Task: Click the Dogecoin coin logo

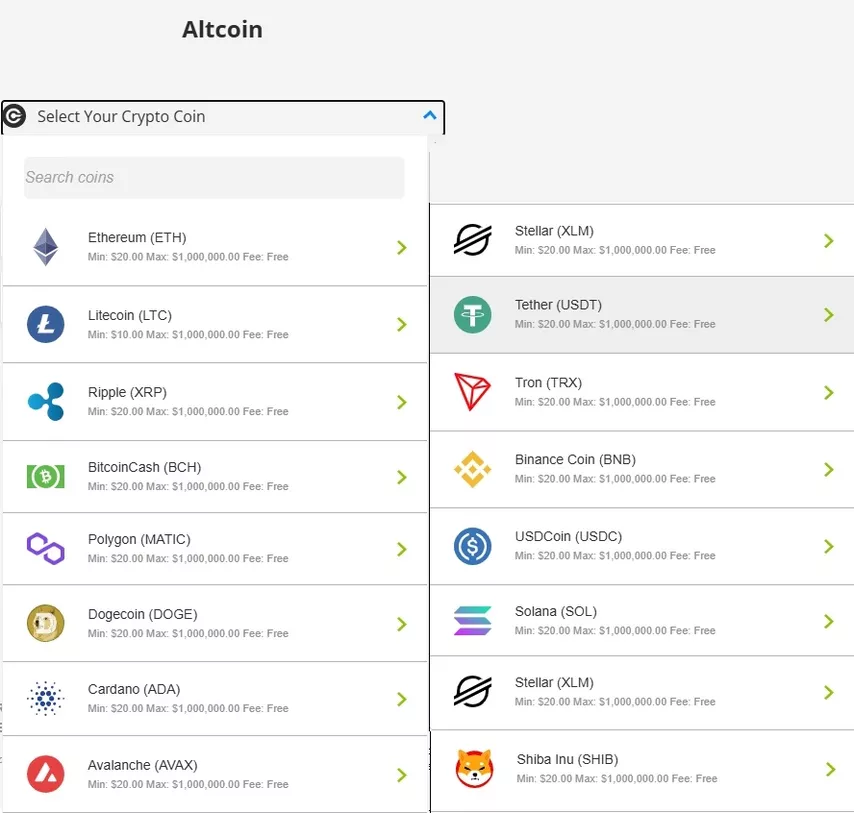Action: 46,623
